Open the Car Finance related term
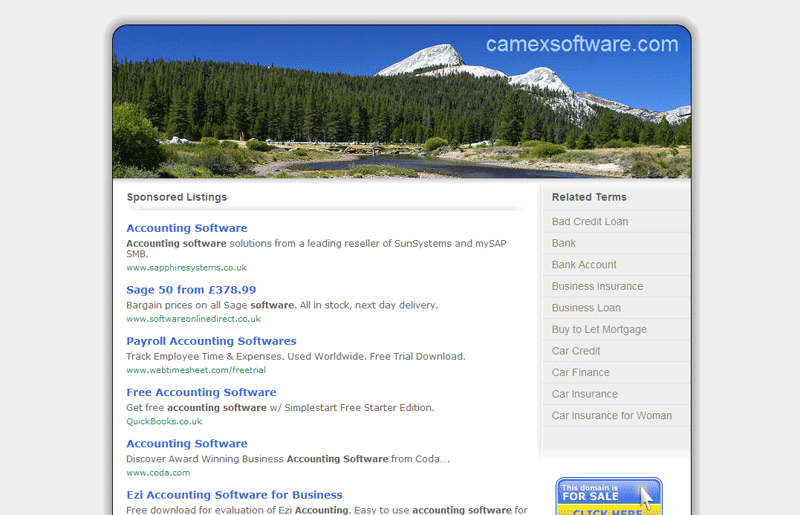The width and height of the screenshot is (800, 515). click(x=580, y=372)
